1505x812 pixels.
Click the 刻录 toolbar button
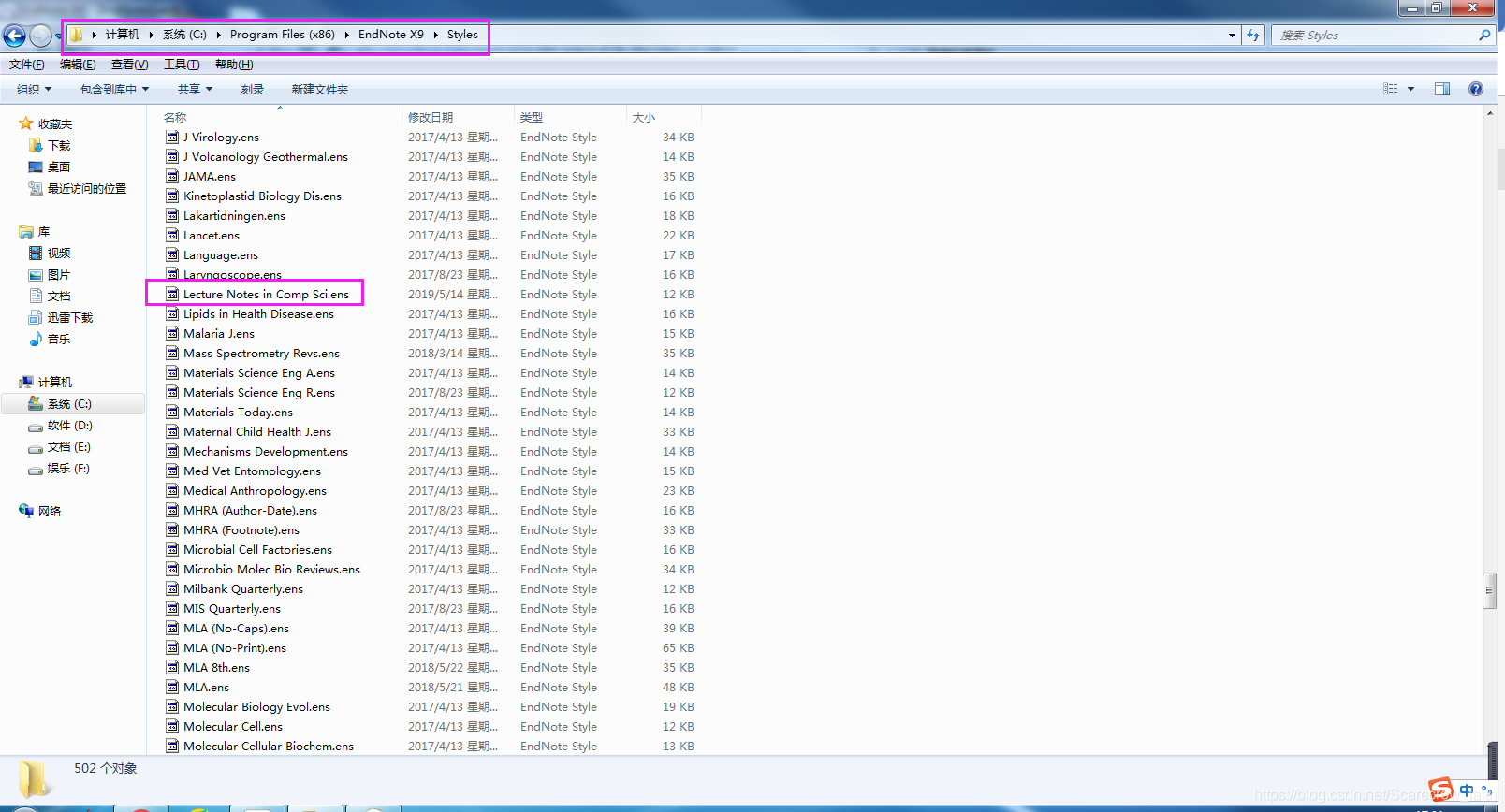tap(253, 89)
